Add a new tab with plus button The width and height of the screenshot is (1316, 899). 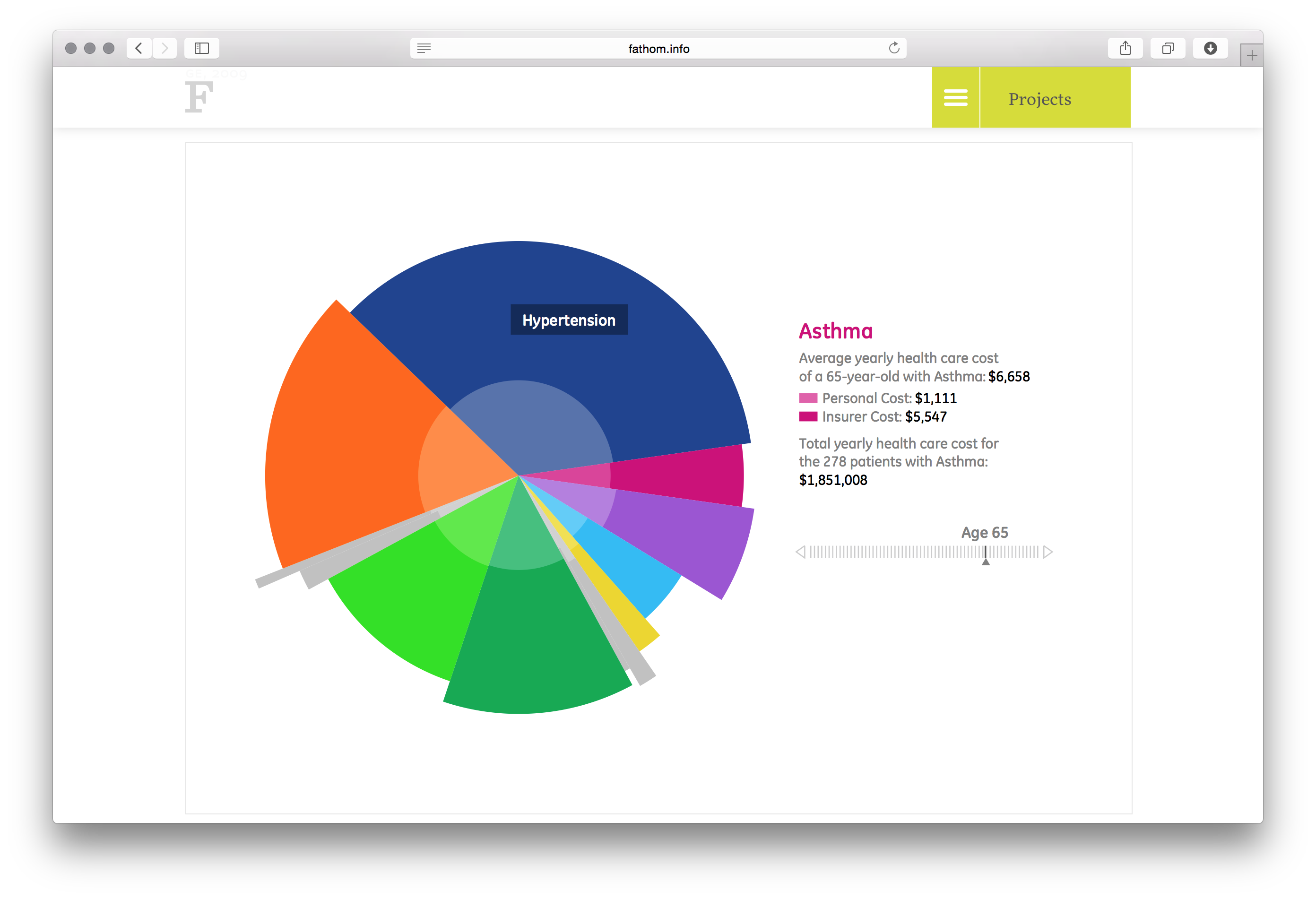(x=1251, y=55)
